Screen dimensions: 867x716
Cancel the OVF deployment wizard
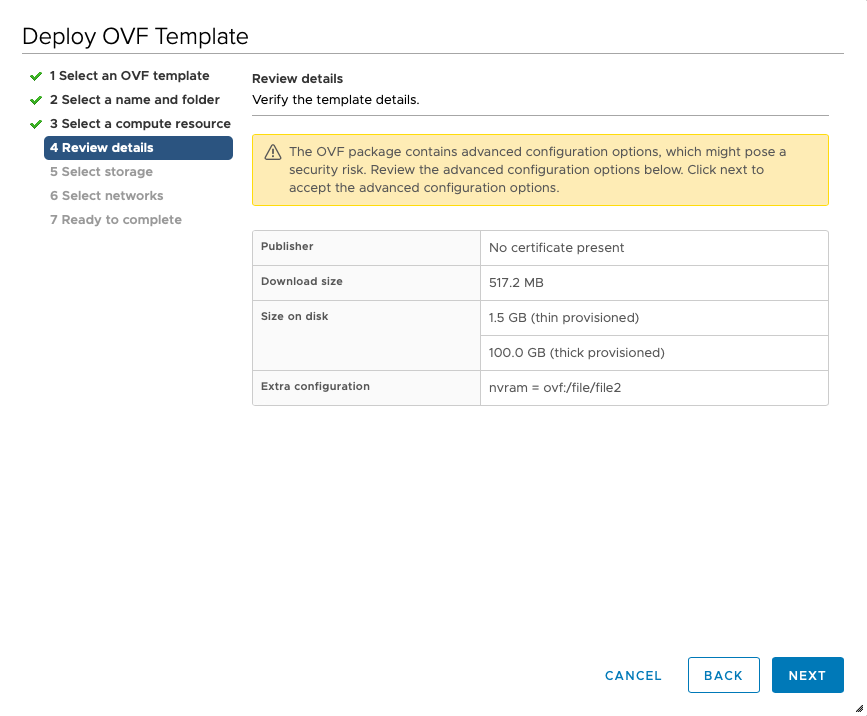point(633,675)
